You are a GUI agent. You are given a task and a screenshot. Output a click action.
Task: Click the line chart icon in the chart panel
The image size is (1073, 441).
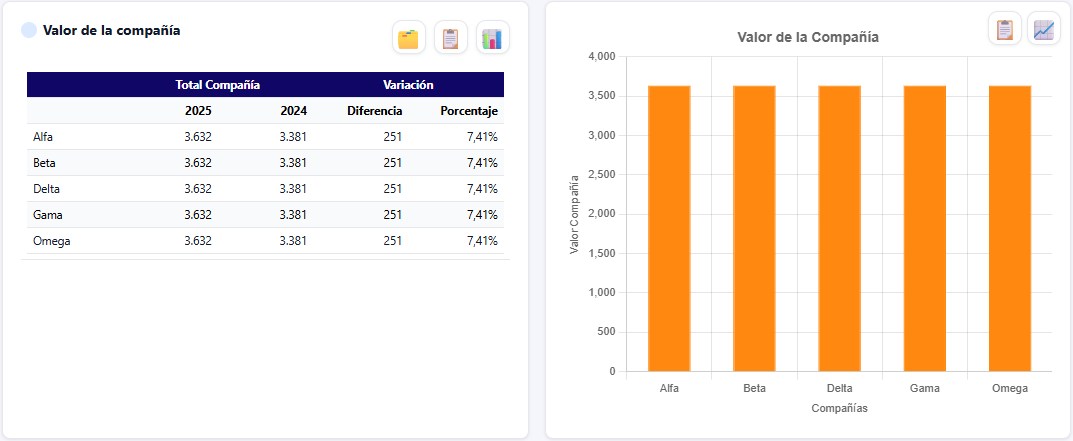1044,29
